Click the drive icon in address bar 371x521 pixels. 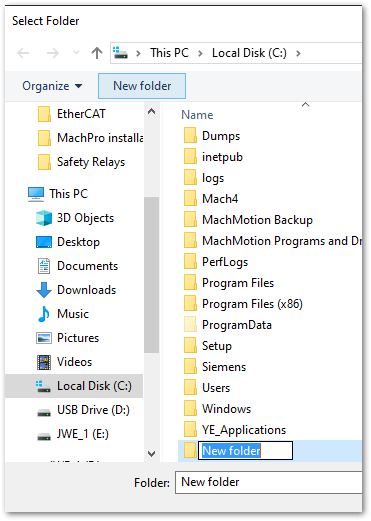(120, 53)
